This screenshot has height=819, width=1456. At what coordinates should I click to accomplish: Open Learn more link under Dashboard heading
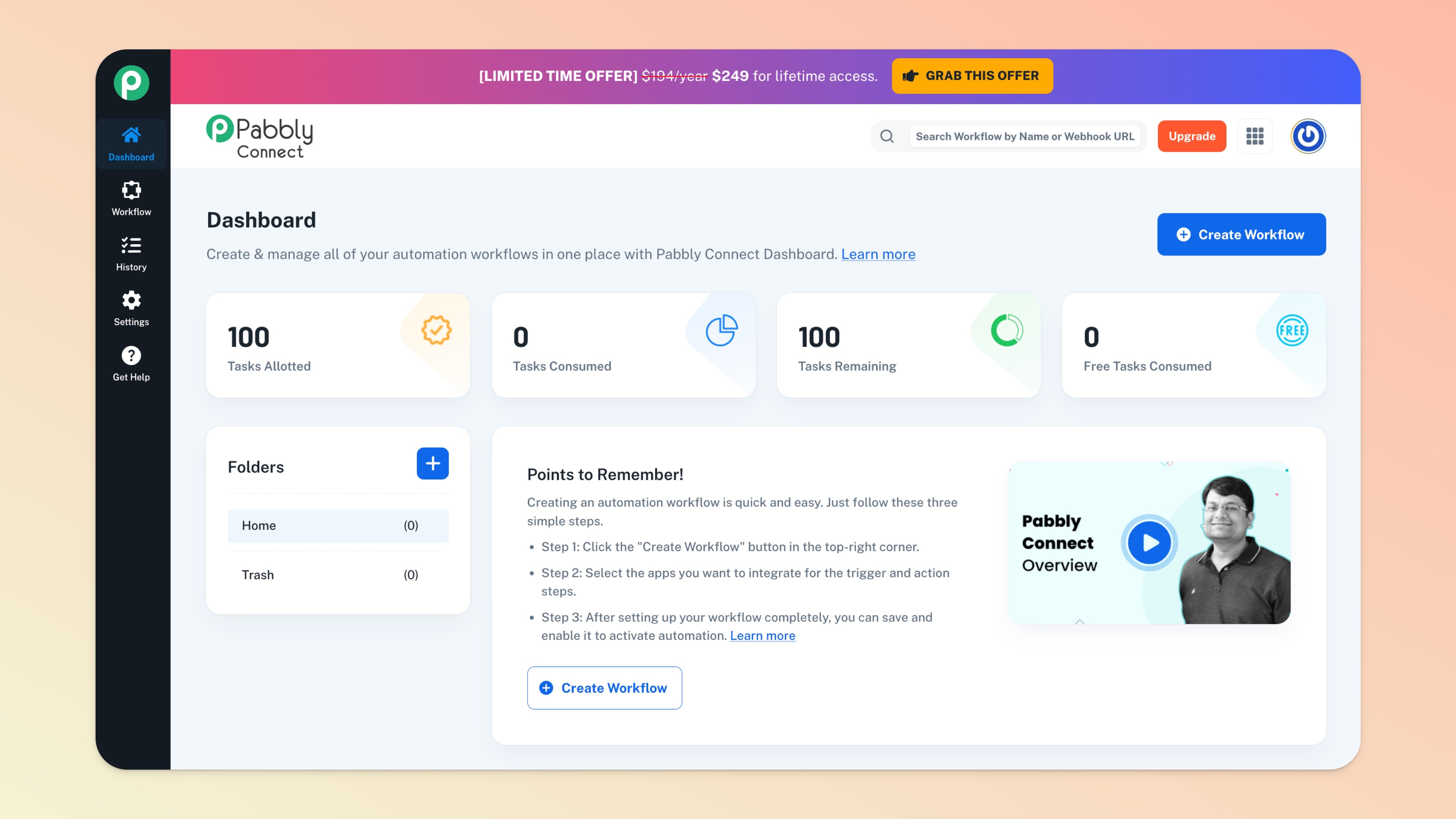(x=878, y=254)
